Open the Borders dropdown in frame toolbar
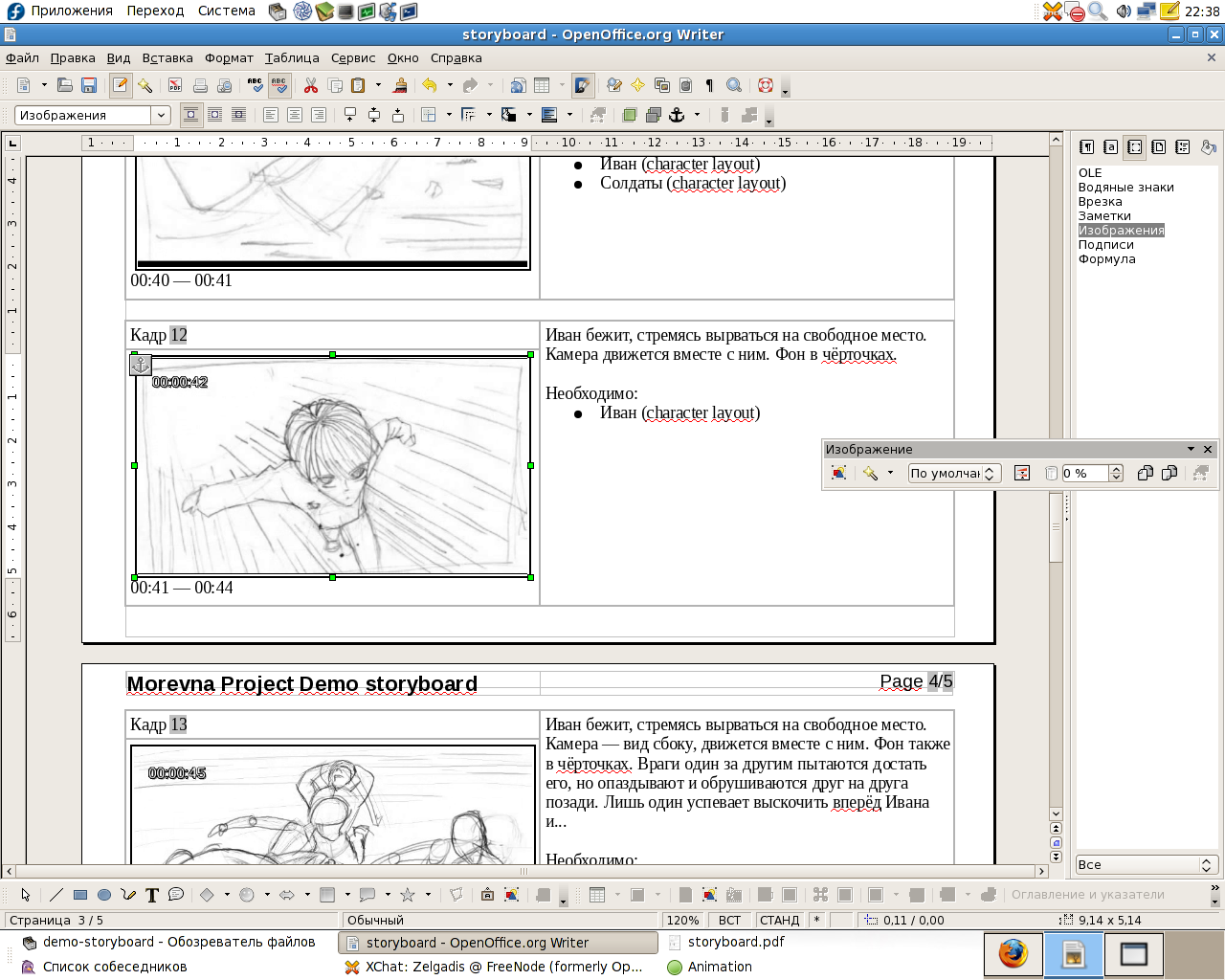 (449, 115)
